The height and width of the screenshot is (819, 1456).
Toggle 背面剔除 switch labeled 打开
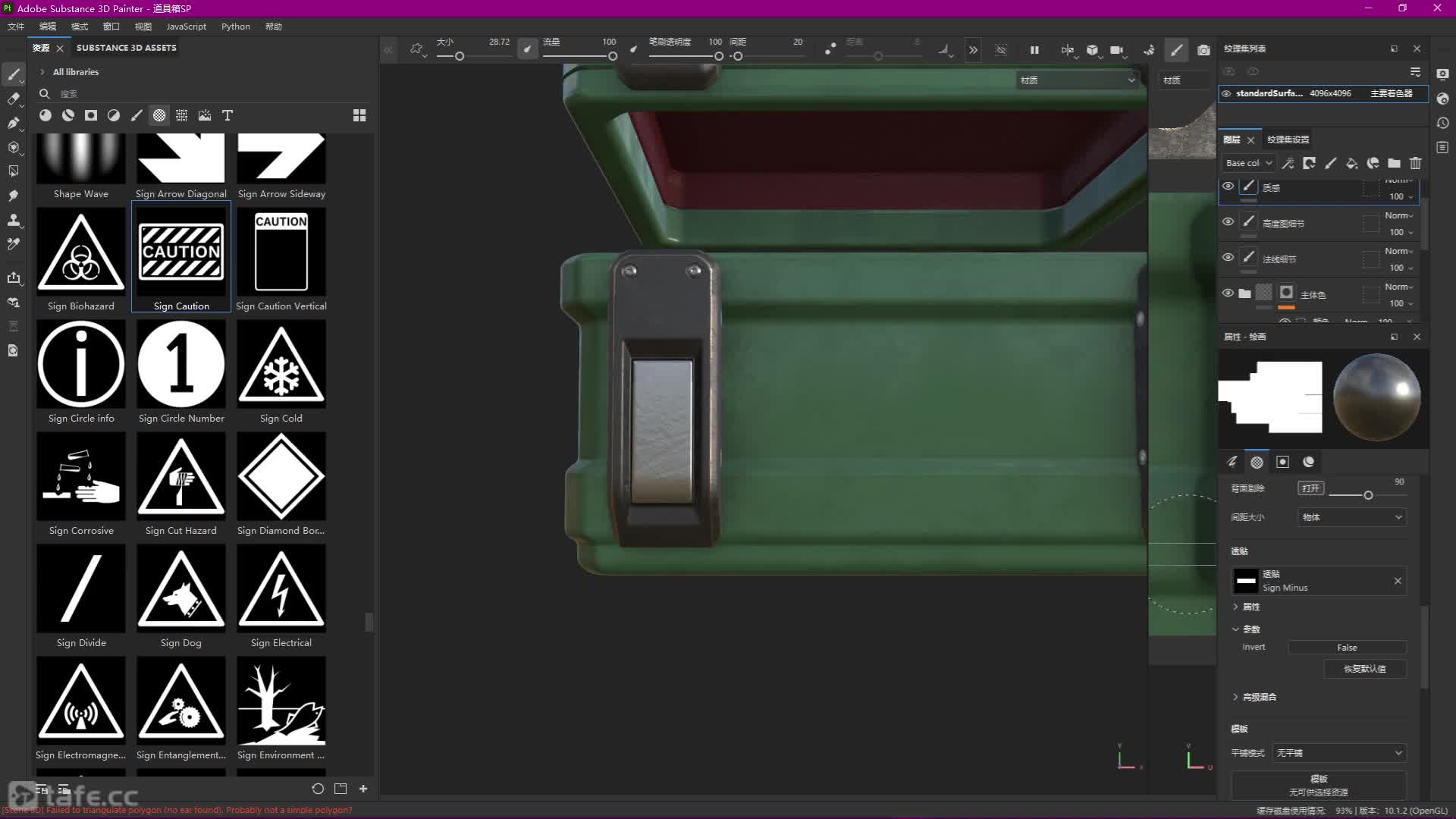pos(1310,488)
